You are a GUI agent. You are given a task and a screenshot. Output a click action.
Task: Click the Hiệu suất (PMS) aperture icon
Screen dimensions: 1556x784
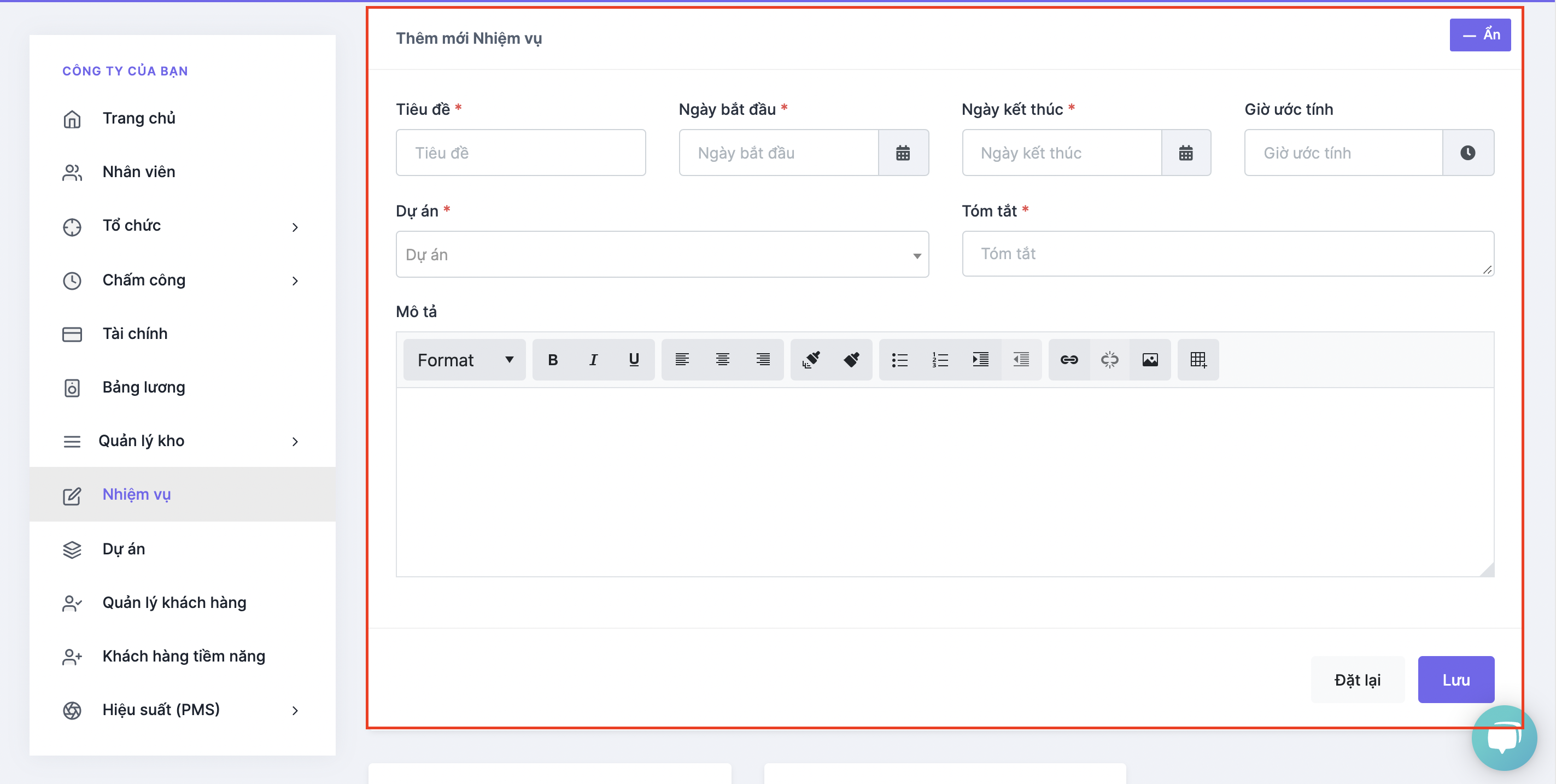click(x=72, y=710)
